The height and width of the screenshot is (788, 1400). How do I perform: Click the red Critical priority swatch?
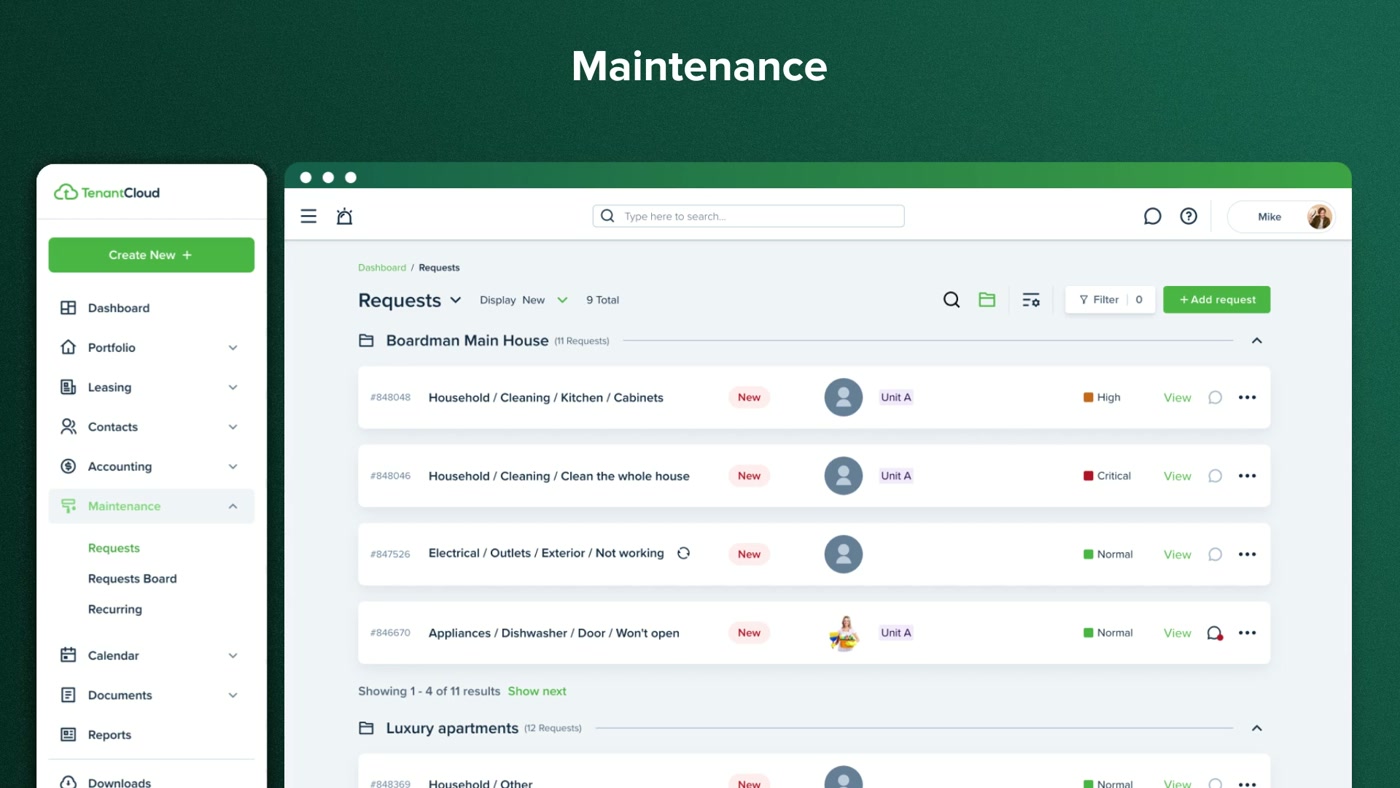[x=1088, y=476]
